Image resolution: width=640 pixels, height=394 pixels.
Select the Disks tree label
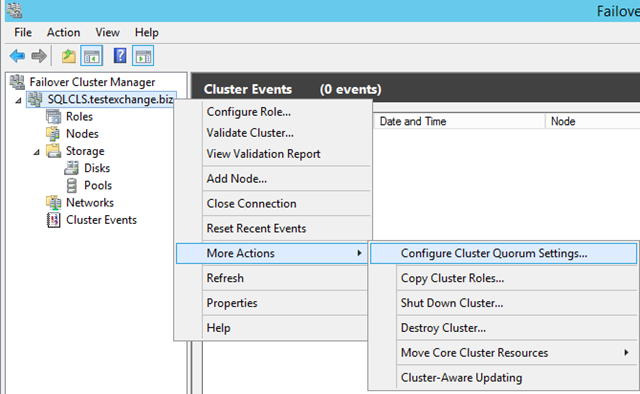tap(97, 168)
